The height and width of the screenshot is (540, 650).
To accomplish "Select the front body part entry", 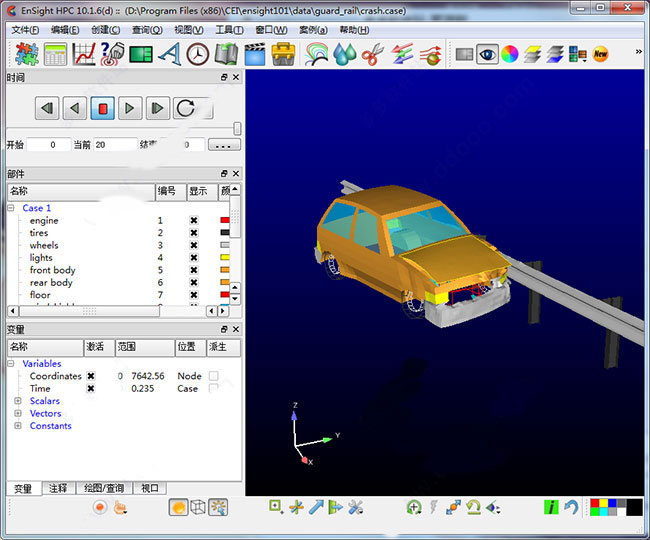I will (x=52, y=270).
